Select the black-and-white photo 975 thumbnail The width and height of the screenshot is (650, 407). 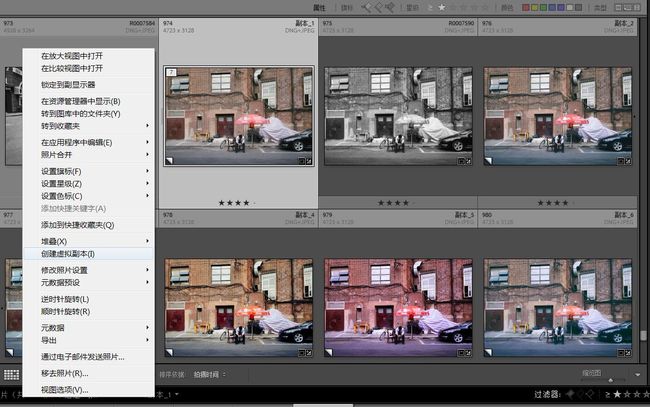[398, 116]
